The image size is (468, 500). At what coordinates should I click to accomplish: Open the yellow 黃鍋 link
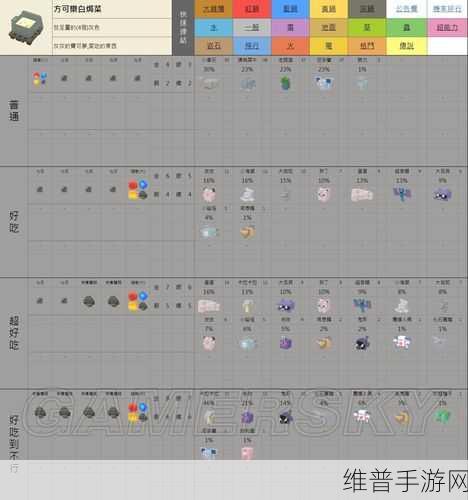[x=329, y=9]
